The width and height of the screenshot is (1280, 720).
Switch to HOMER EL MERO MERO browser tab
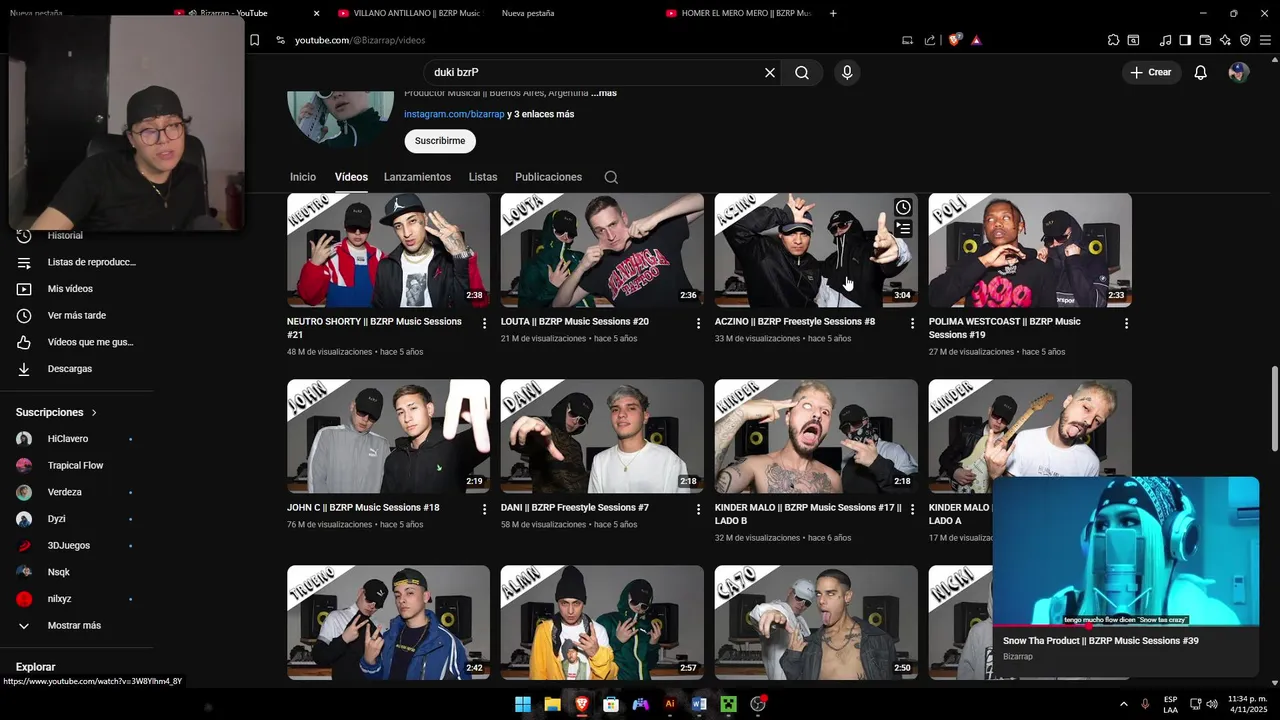(737, 13)
